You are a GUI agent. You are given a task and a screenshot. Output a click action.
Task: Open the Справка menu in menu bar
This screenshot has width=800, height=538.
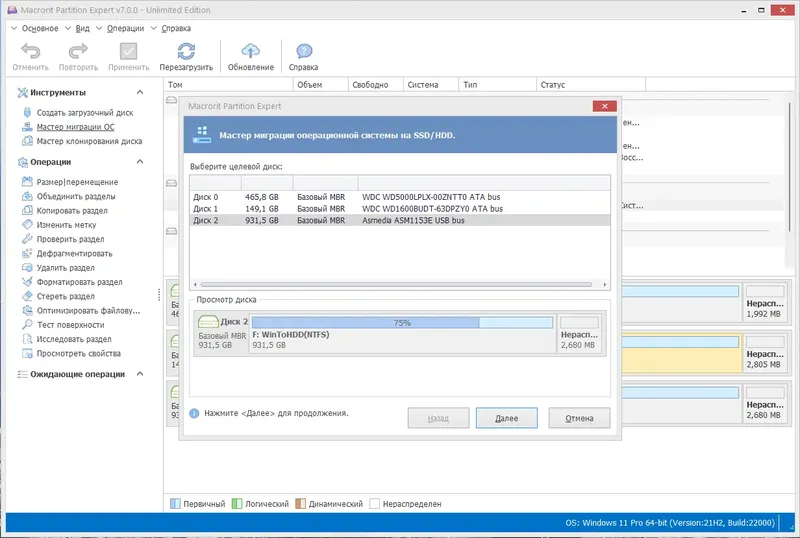(176, 29)
